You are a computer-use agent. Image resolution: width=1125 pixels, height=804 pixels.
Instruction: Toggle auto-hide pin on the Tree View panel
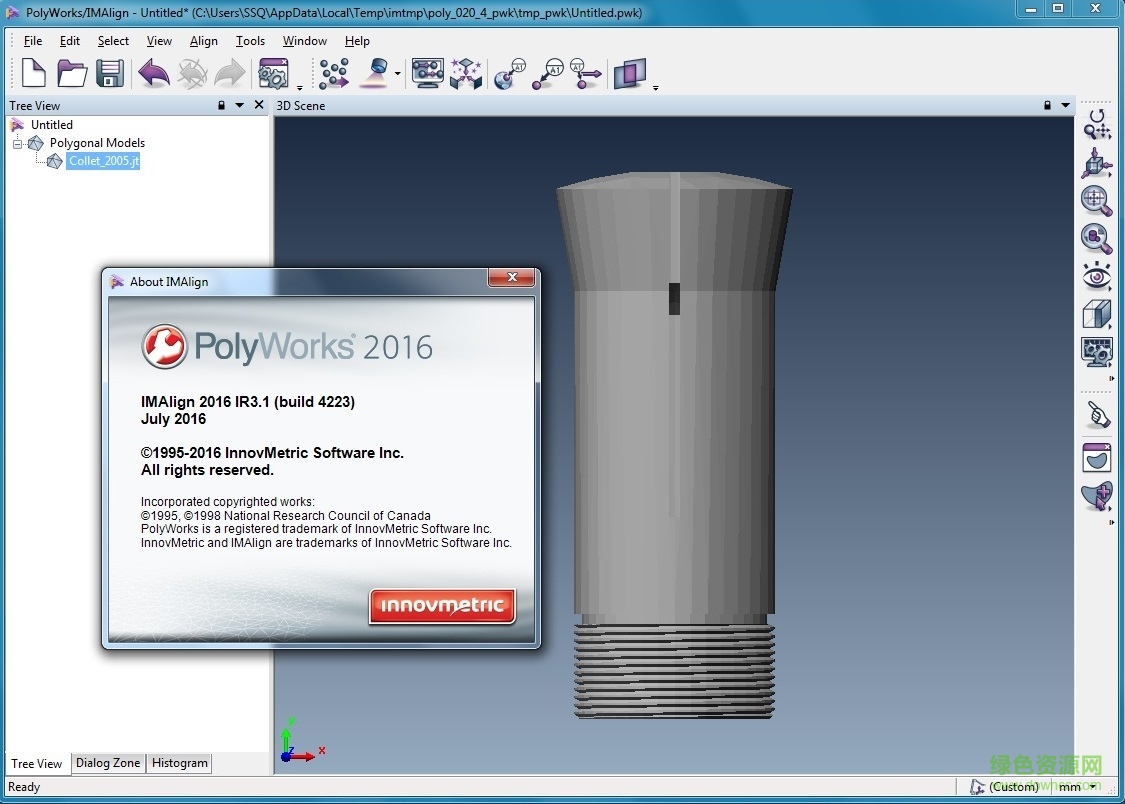point(220,105)
